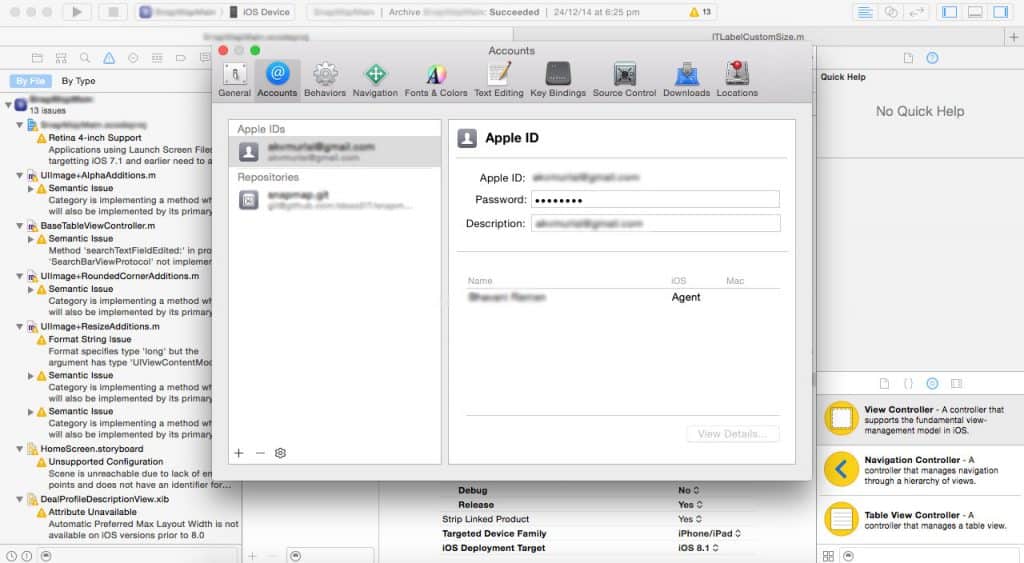Click the Stop button in Xcode toolbar
The height and width of the screenshot is (563, 1024).
tap(113, 12)
